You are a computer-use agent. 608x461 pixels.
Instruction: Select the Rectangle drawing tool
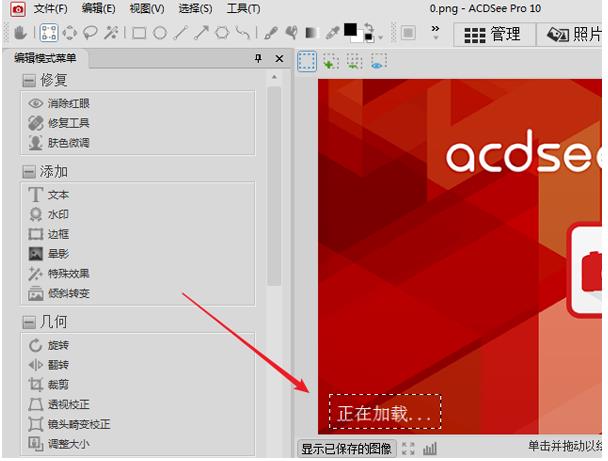click(139, 33)
